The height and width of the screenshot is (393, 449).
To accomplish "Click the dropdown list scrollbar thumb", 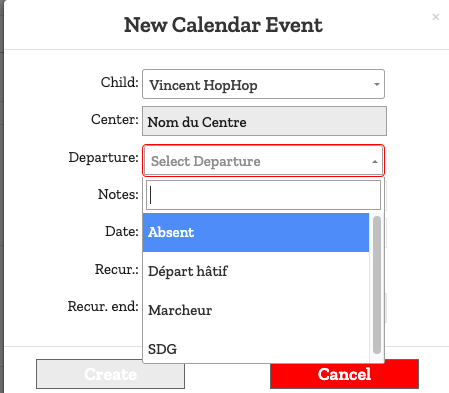I will click(377, 285).
